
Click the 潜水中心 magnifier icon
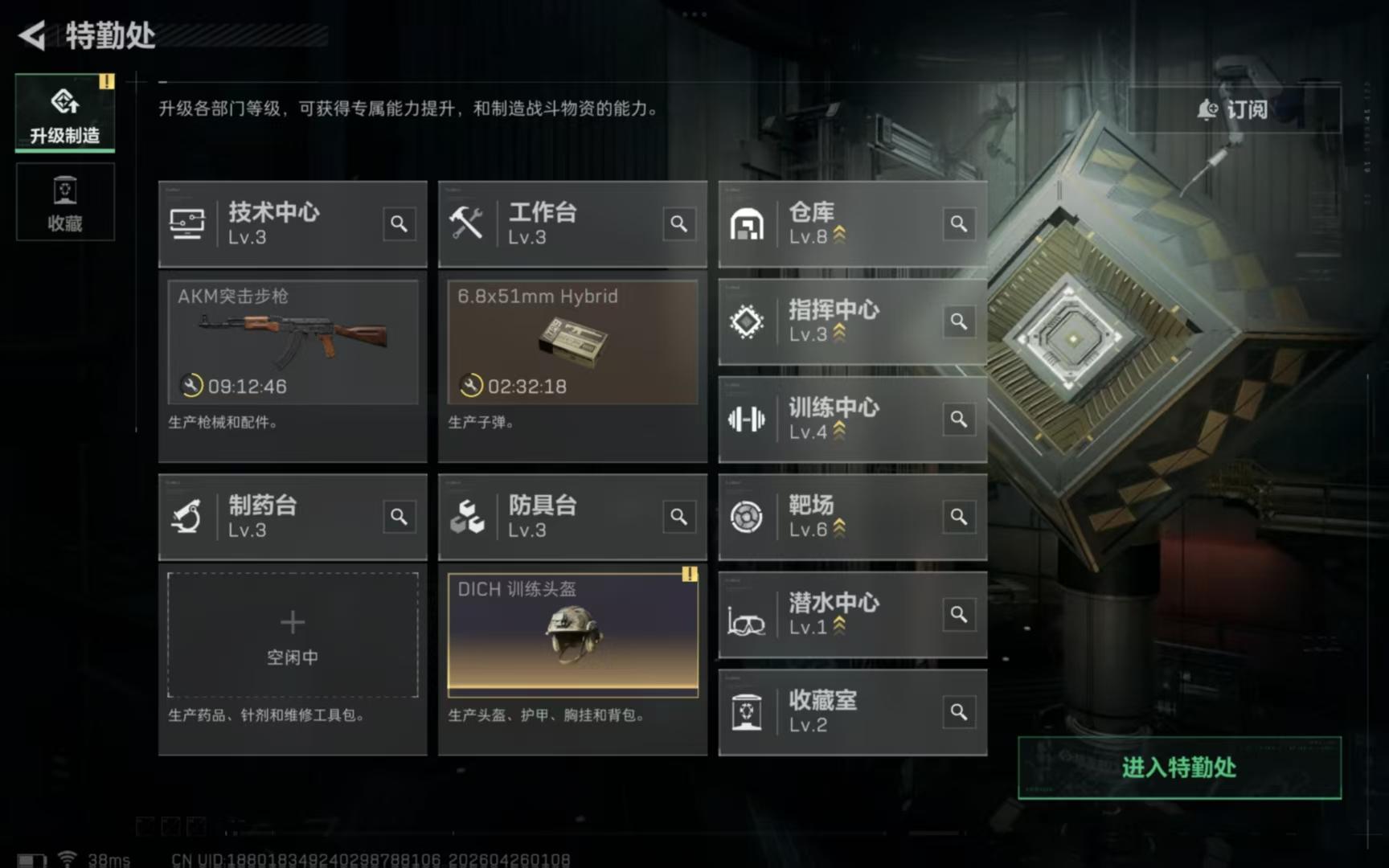[x=958, y=614]
